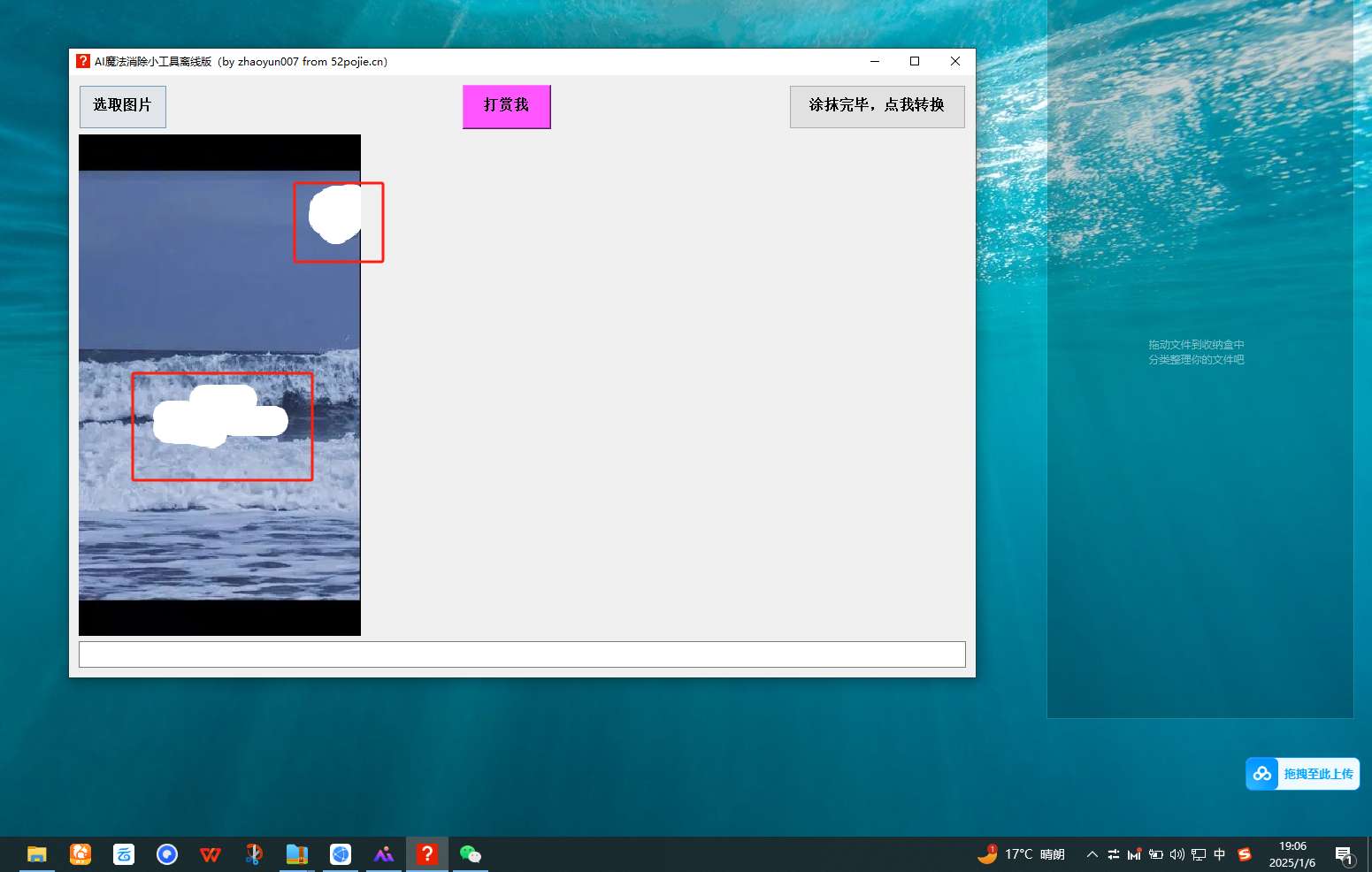Open the scissors snipping tool taskbar icon
This screenshot has height=872, width=1372.
click(x=254, y=854)
